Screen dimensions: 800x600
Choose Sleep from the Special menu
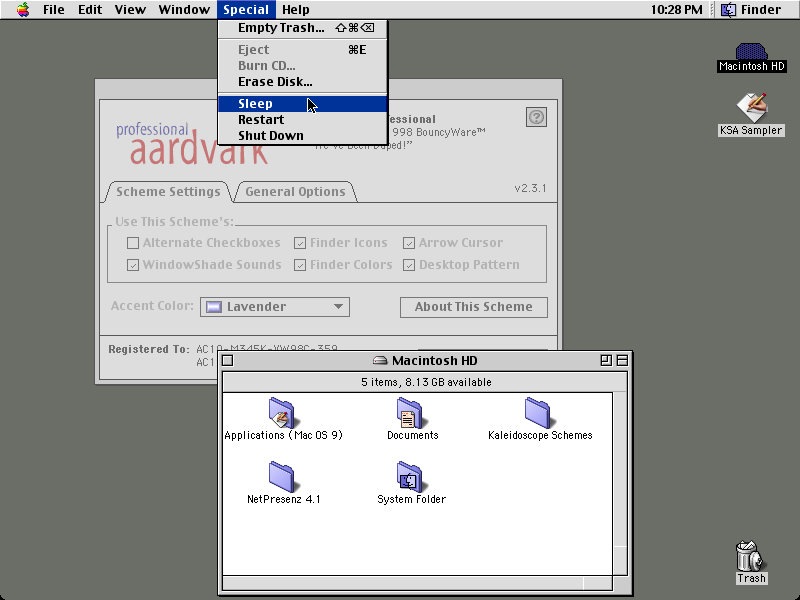[x=303, y=104]
